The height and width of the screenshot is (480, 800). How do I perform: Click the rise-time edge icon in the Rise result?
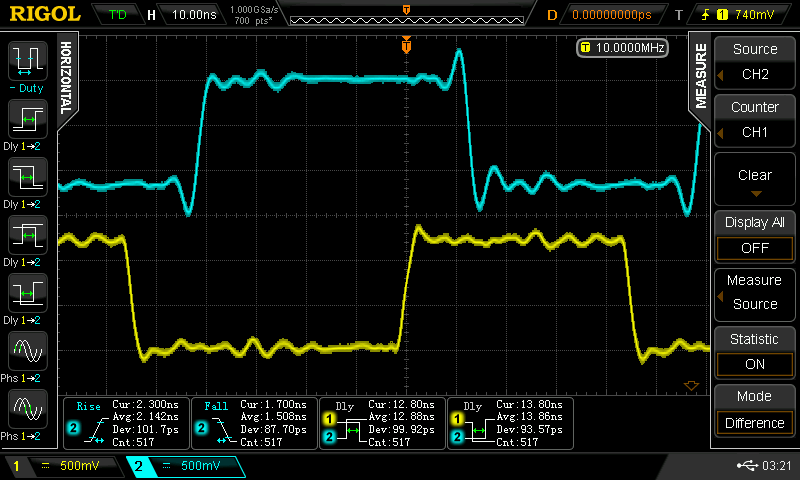click(97, 430)
